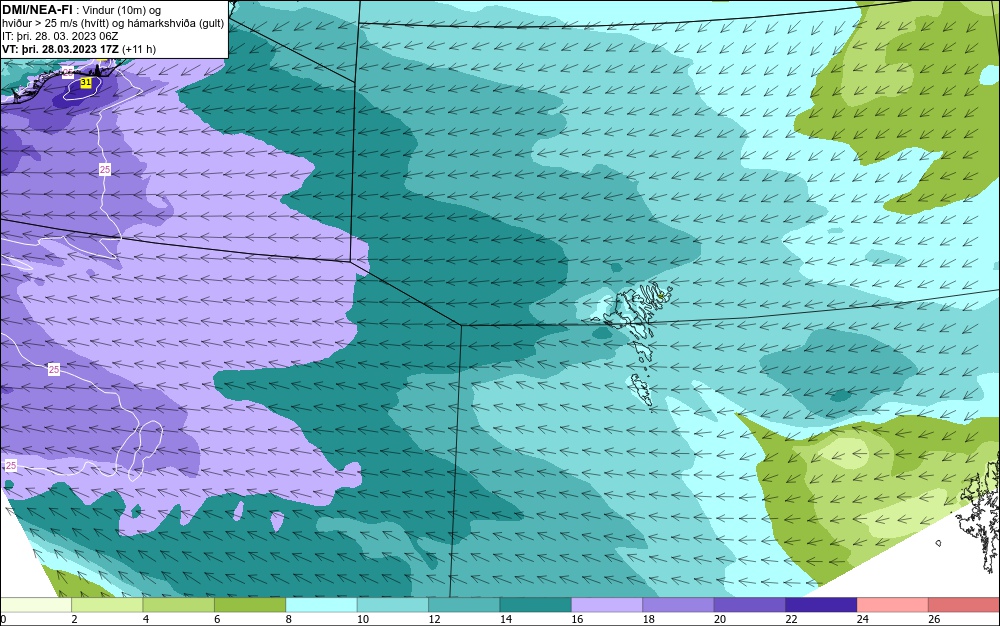The image size is (1000, 626).
Task: Choose the dark teal 14–16 legend swatch
Action: tap(536, 605)
